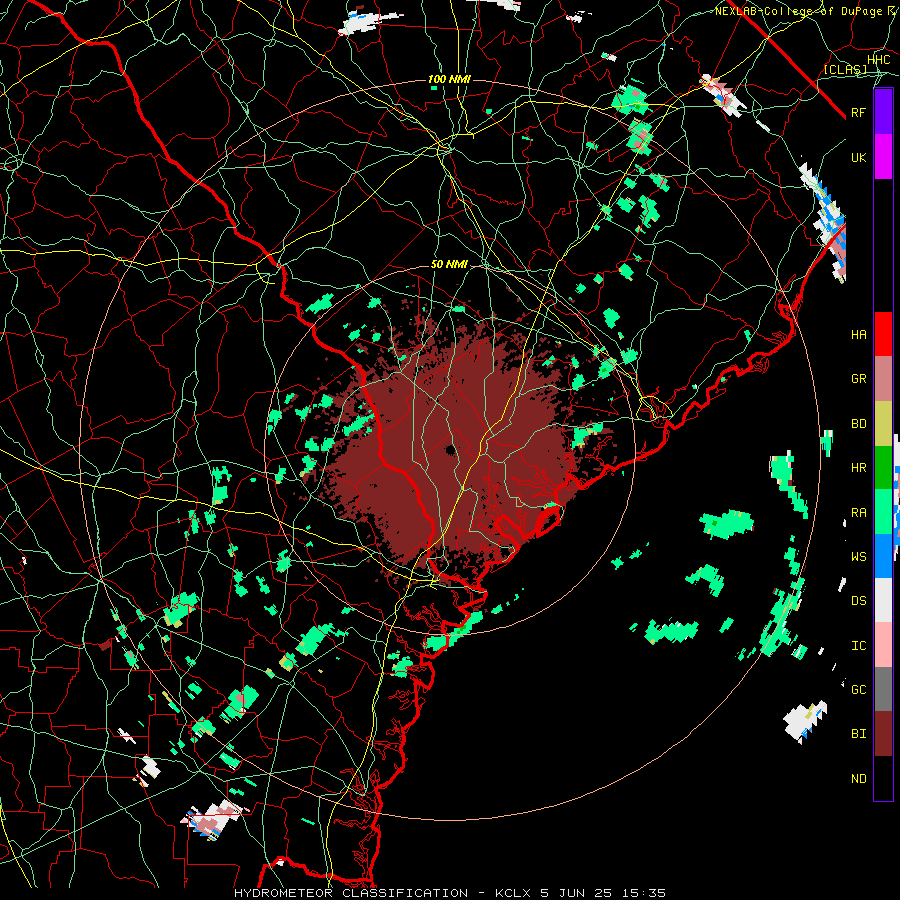Viewport: 900px width, 900px height.
Task: Click the 'UK' legend label
Action: coord(859,157)
